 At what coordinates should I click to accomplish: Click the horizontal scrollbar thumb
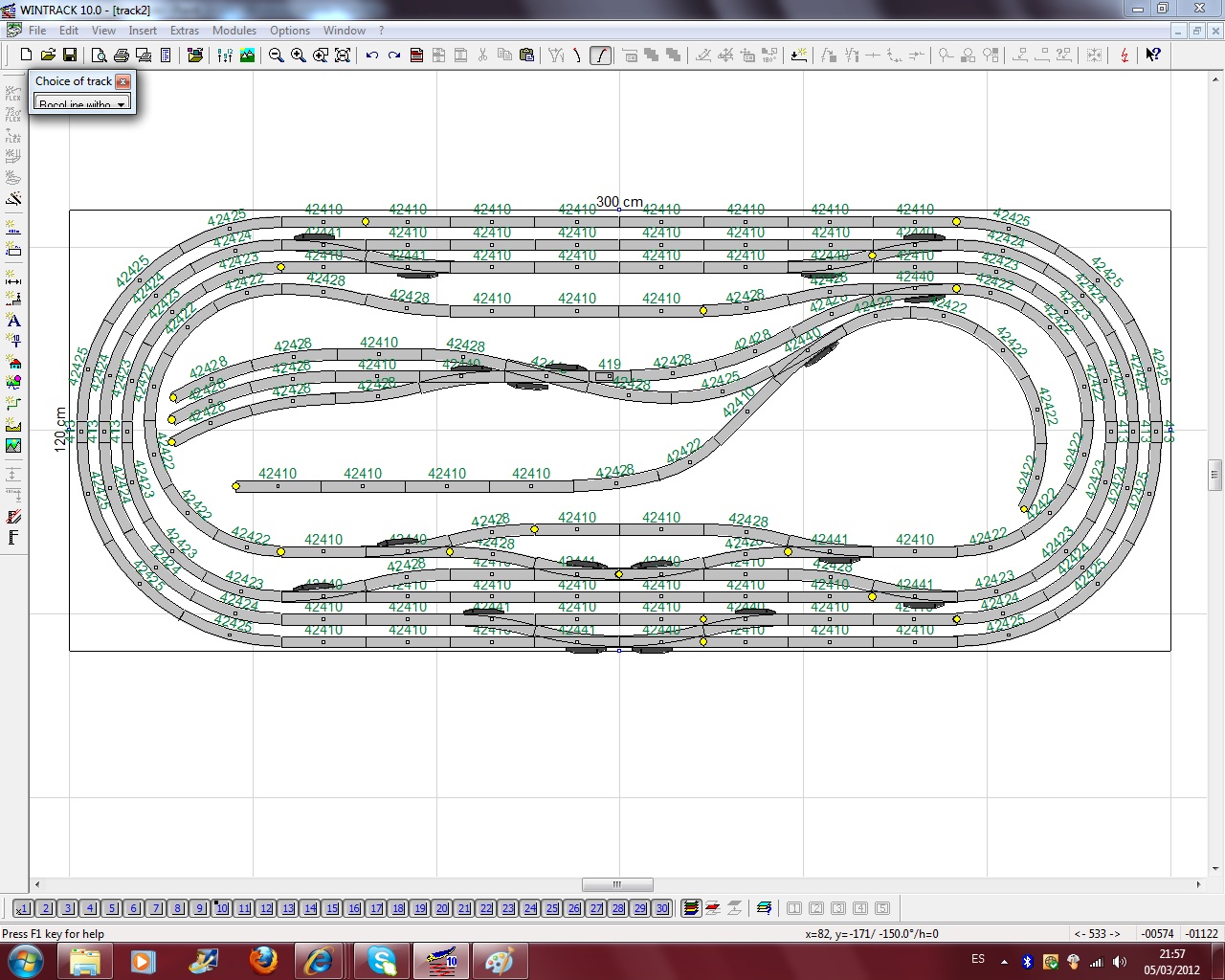coord(617,884)
